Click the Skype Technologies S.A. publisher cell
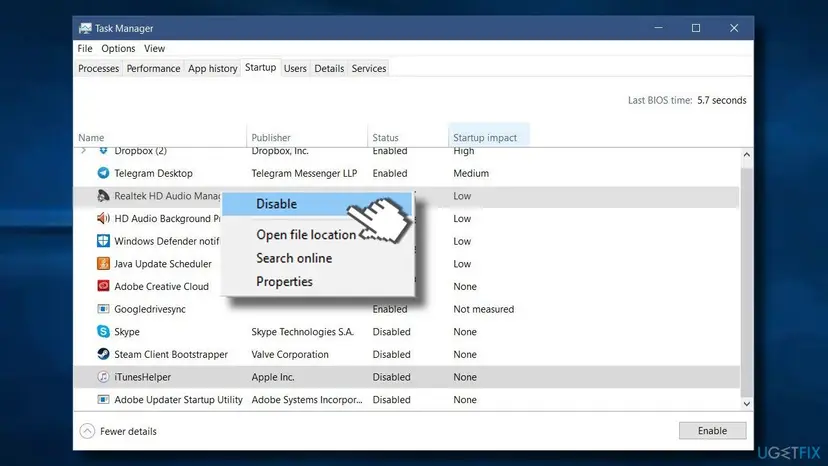Screen dimensions: 828x466 click(303, 332)
